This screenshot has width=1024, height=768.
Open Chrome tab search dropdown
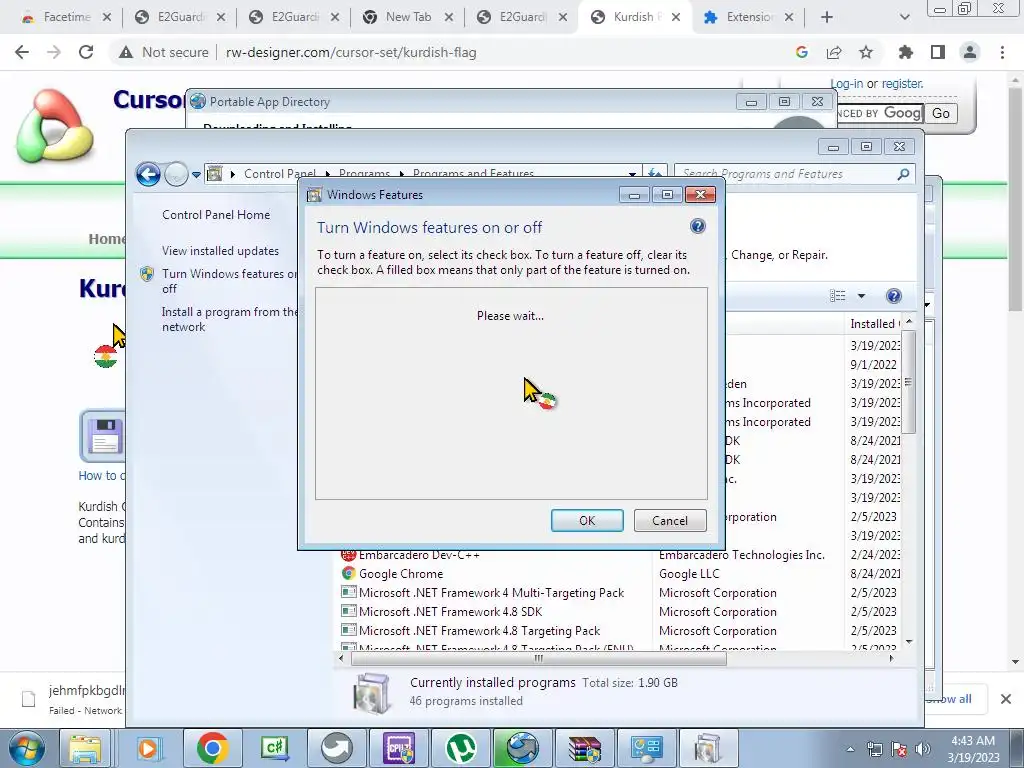(x=904, y=18)
